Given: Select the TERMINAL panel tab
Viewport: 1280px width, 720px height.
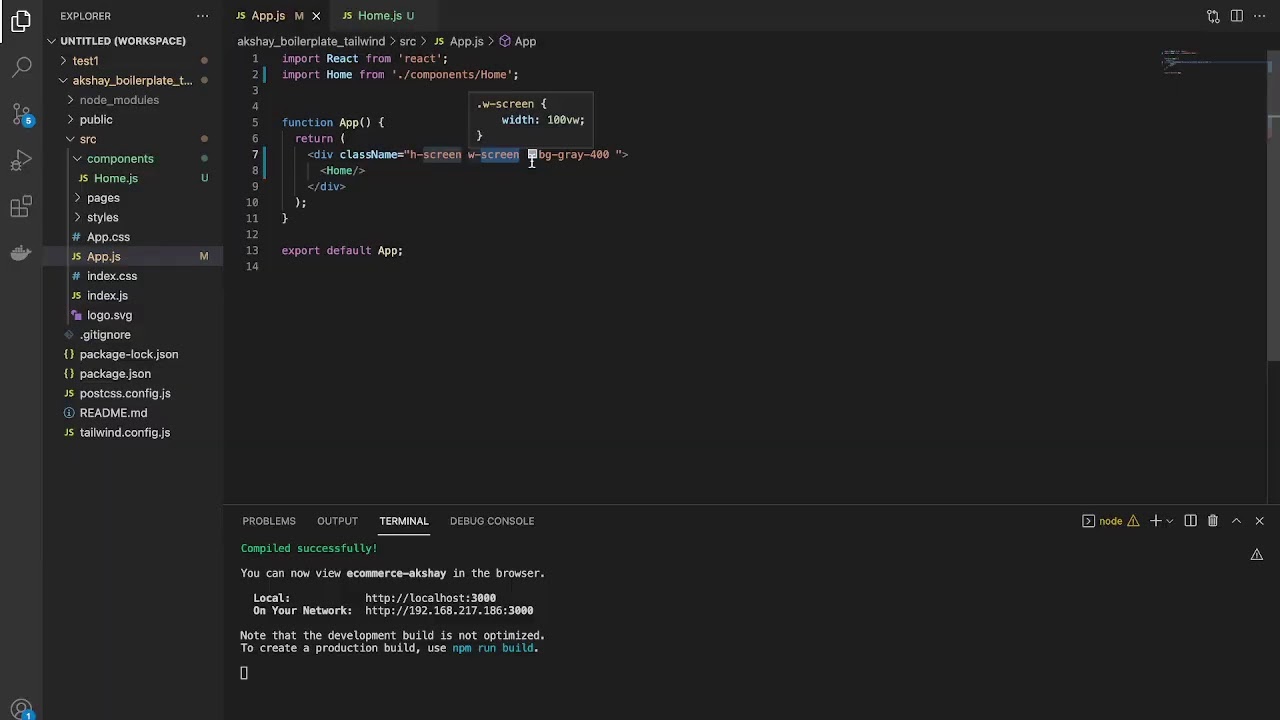Looking at the screenshot, I should click(x=404, y=521).
